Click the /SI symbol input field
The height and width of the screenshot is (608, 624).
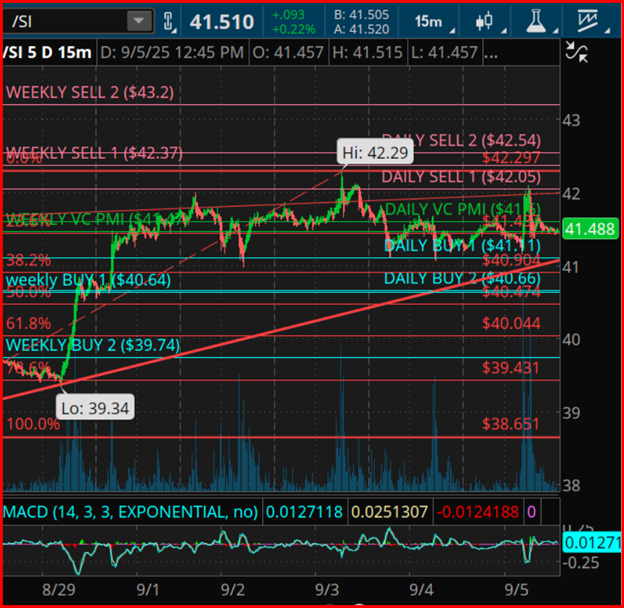tap(66, 21)
